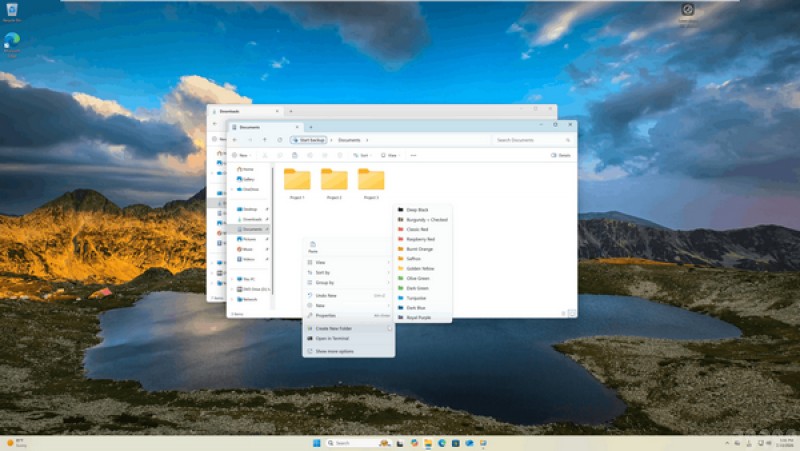This screenshot has width=800, height=451.
Task: Pick the Turquoise folder color
Action: [418, 298]
